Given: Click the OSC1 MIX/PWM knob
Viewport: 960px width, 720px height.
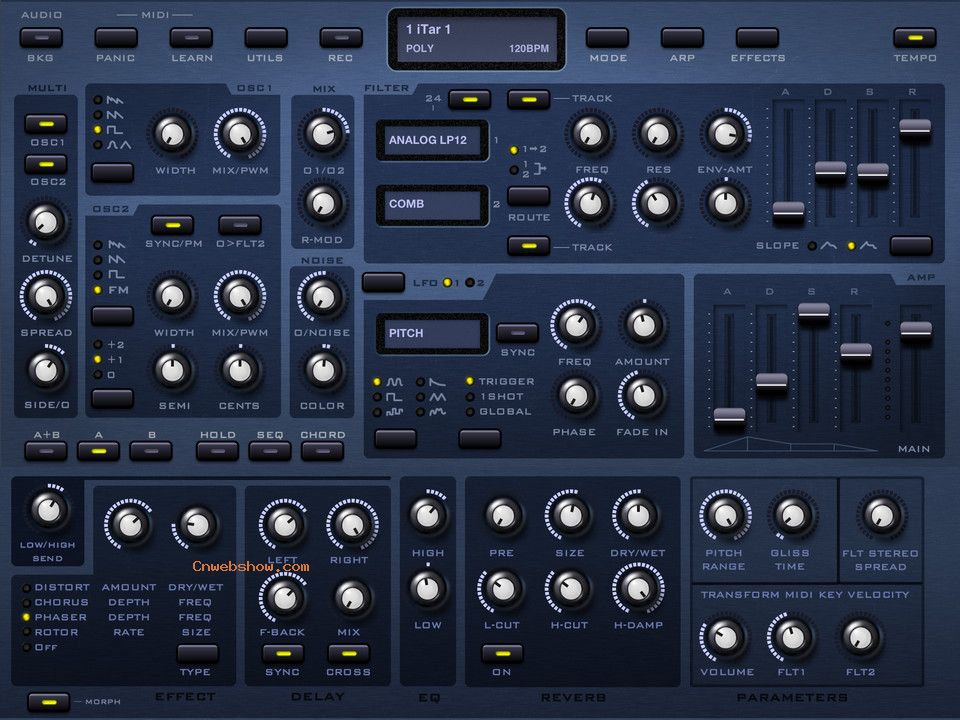Looking at the screenshot, I should [240, 133].
